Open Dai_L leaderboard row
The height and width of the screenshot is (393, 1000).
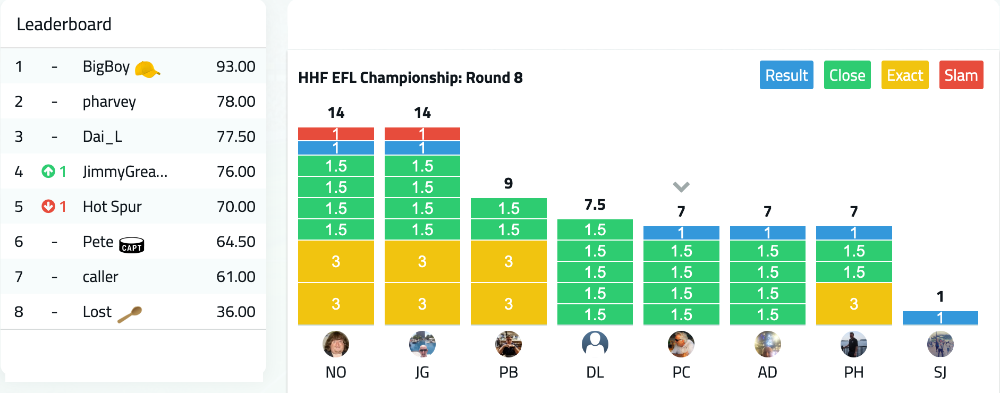133,137
